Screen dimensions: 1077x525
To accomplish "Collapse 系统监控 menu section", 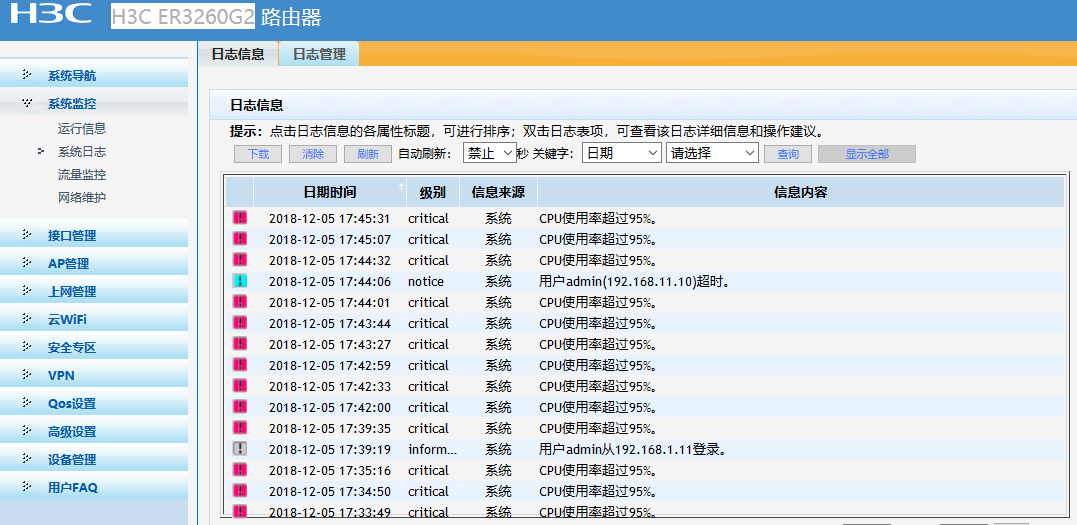I will click(94, 104).
